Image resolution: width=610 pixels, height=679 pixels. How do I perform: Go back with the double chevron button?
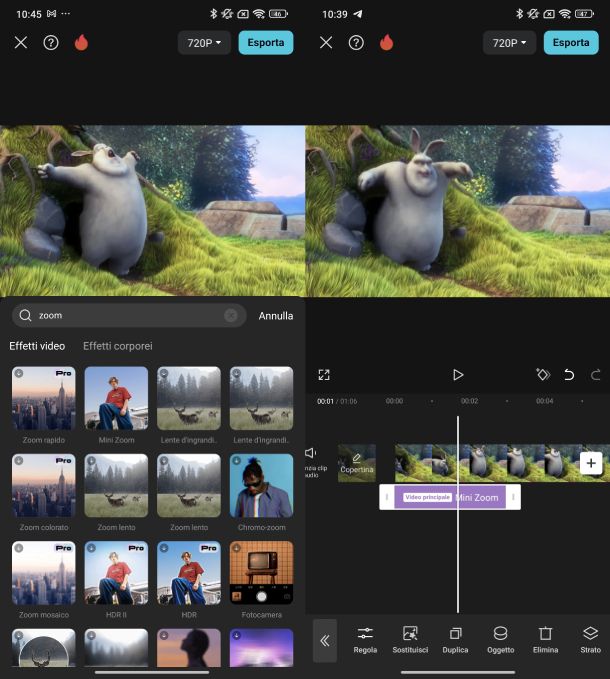click(x=325, y=640)
